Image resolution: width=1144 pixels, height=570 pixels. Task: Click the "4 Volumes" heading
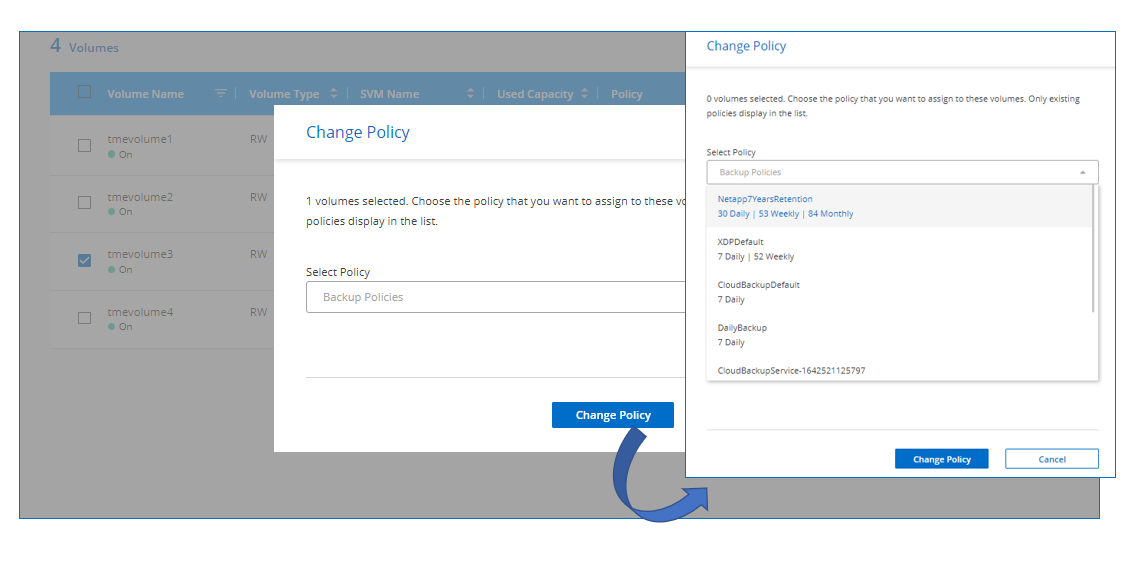click(x=84, y=47)
